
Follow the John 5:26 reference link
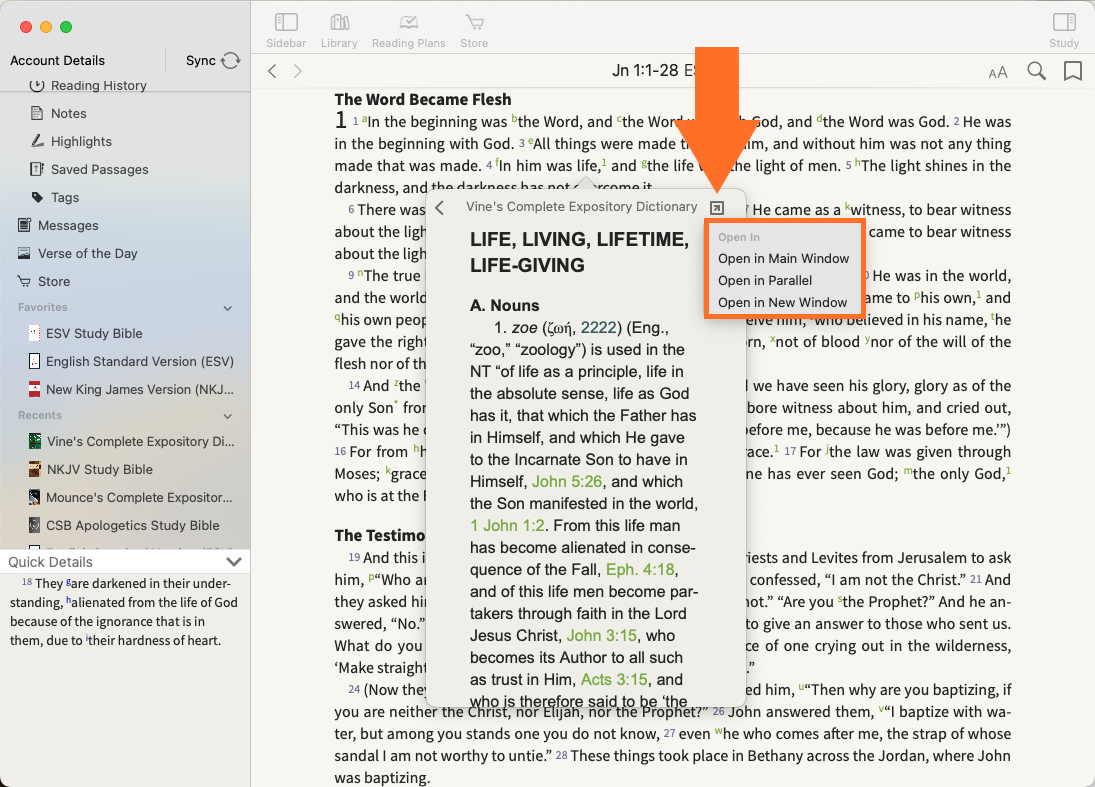[x=567, y=481]
